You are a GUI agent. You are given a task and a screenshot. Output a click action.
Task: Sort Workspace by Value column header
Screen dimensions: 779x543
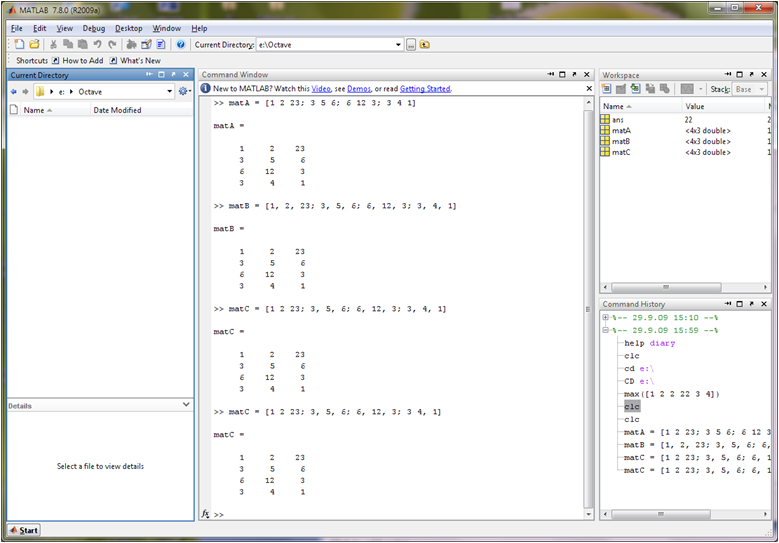[x=723, y=106]
